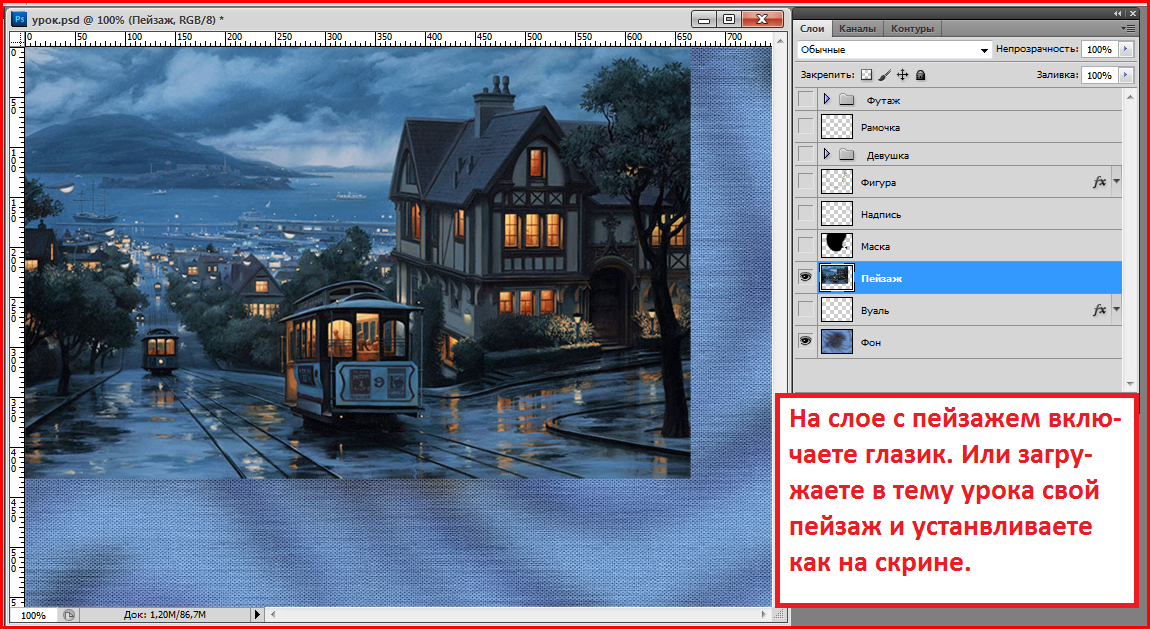The height and width of the screenshot is (629, 1150).
Task: Open the blend mode Обычные dropdown
Action: [x=894, y=50]
